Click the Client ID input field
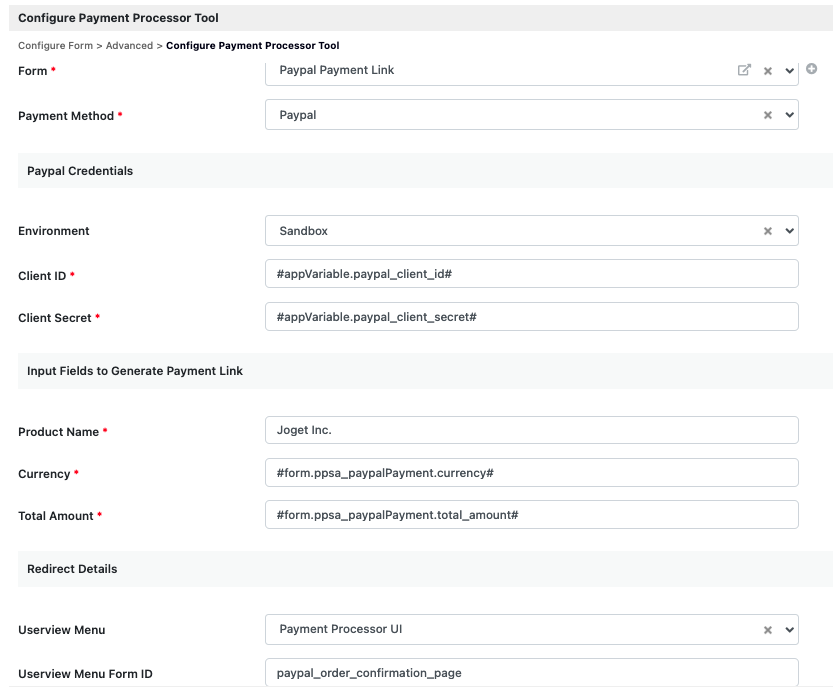Screen dimensions: 833x690 point(532,274)
